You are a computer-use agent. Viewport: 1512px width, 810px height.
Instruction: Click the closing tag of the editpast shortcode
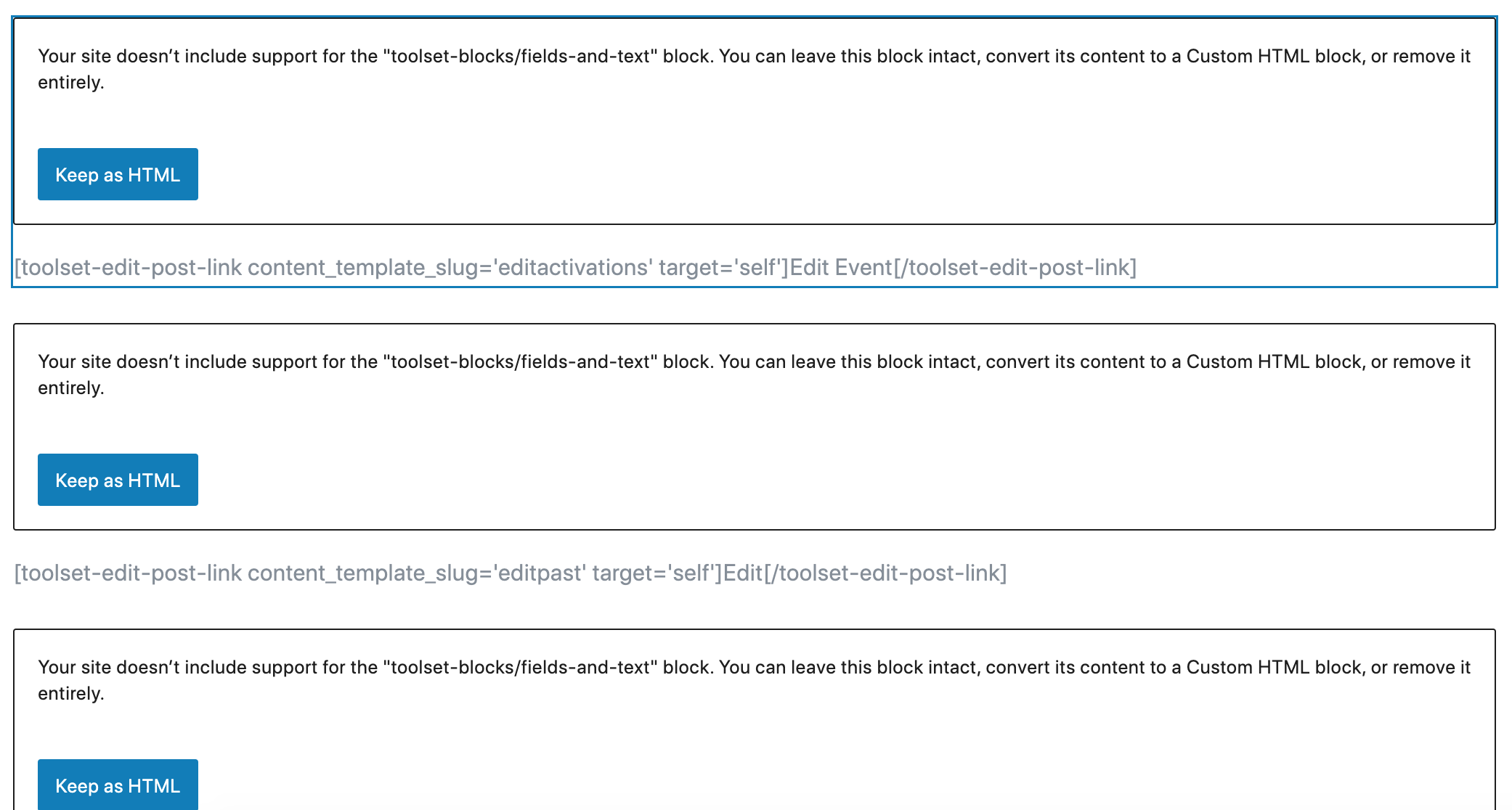coord(885,573)
